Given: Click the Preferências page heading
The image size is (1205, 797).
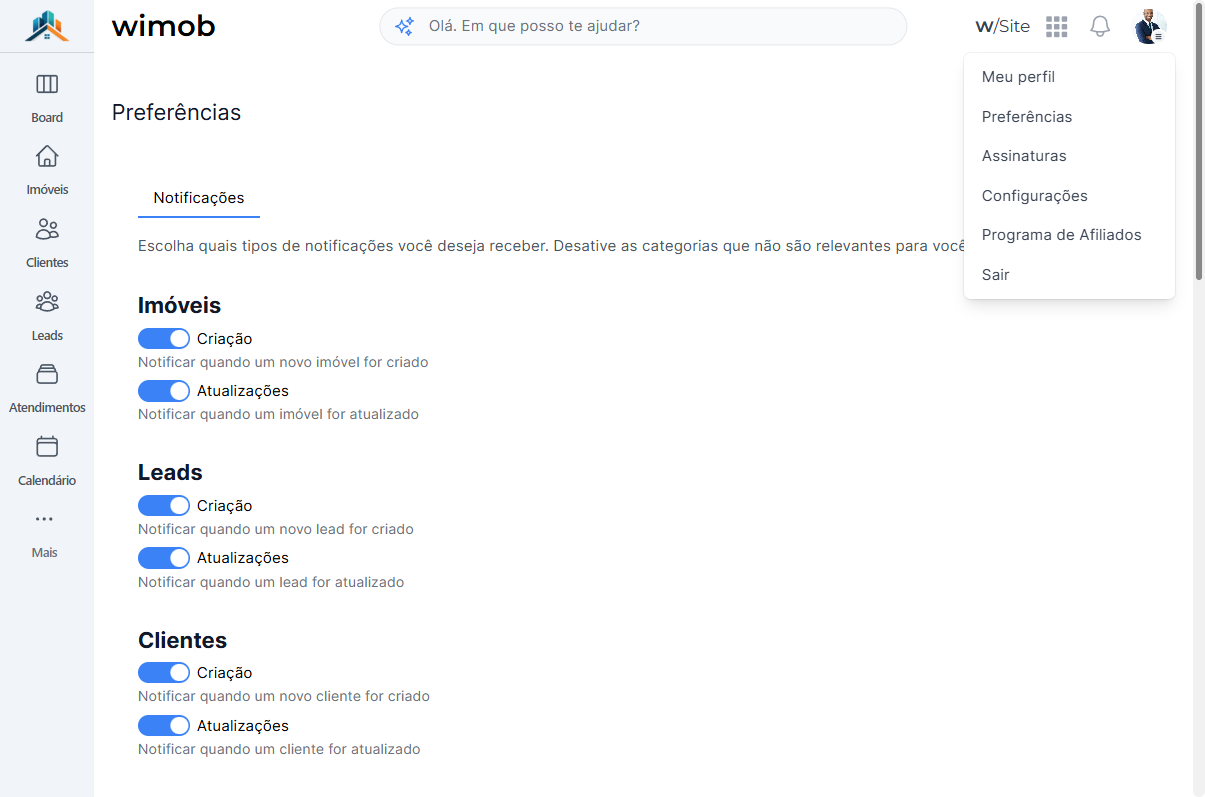Looking at the screenshot, I should coord(176,112).
